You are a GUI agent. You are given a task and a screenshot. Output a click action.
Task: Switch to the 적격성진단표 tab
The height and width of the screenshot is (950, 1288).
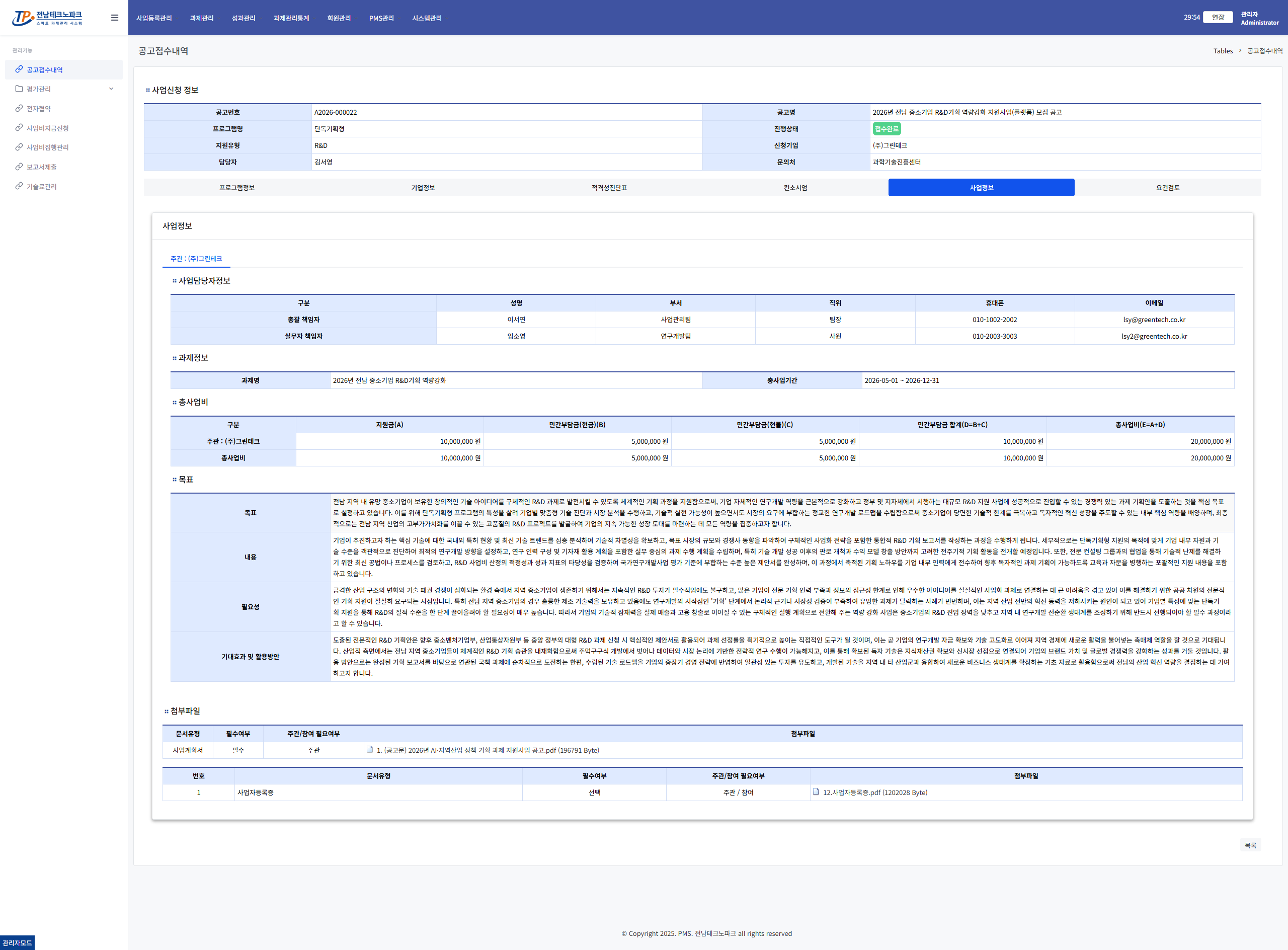609,188
